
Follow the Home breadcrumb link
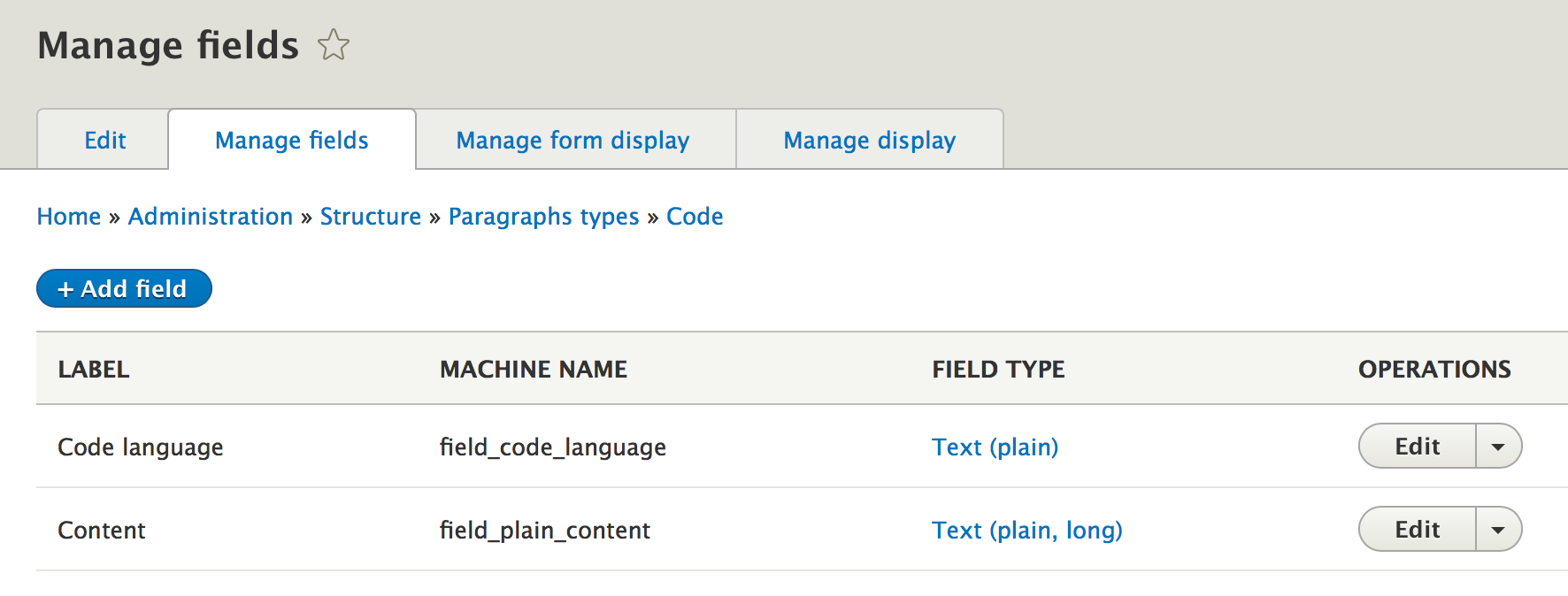69,217
